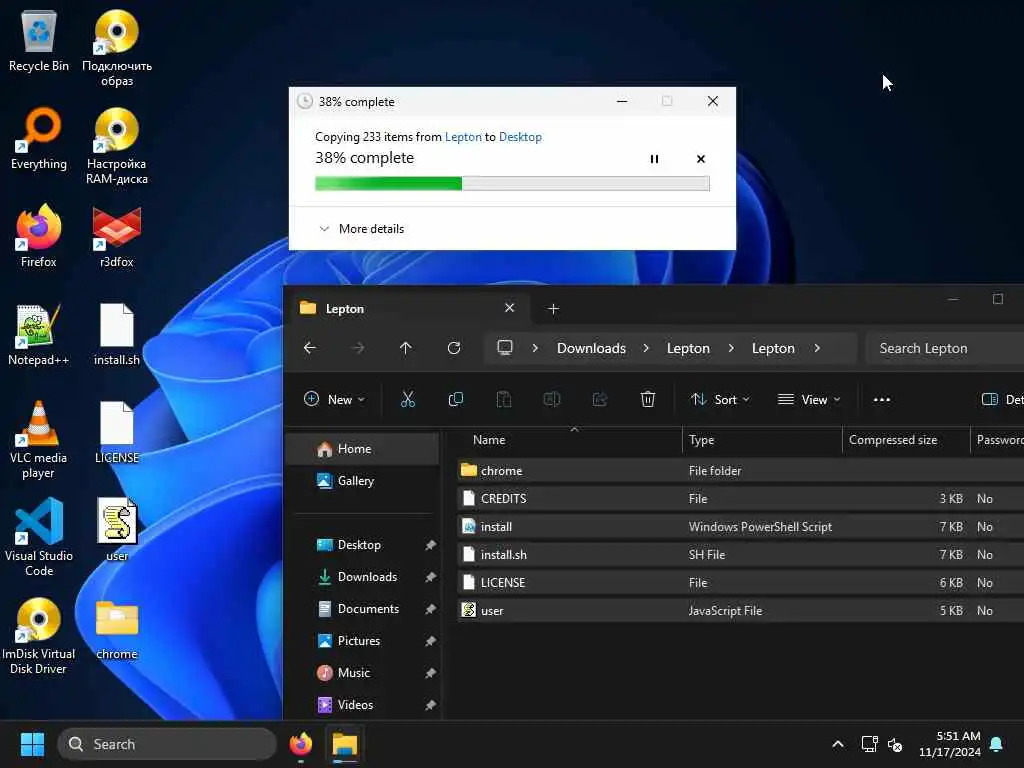Open Visual Studio Code desktop shortcut
Image resolution: width=1024 pixels, height=768 pixels.
[x=39, y=537]
